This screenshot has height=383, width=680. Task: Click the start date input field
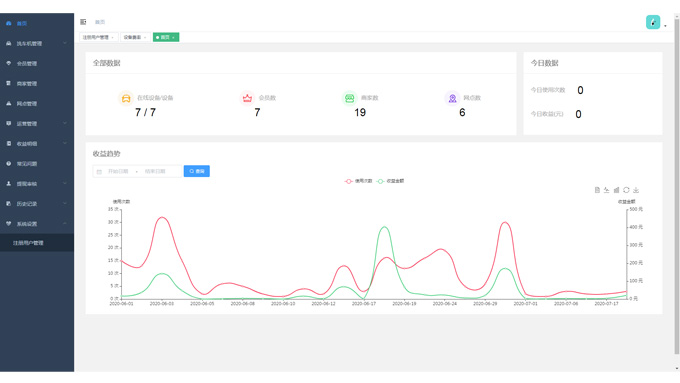[118, 171]
